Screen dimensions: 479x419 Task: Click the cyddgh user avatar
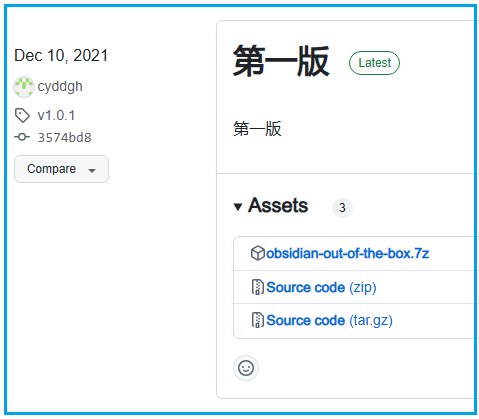[24, 87]
